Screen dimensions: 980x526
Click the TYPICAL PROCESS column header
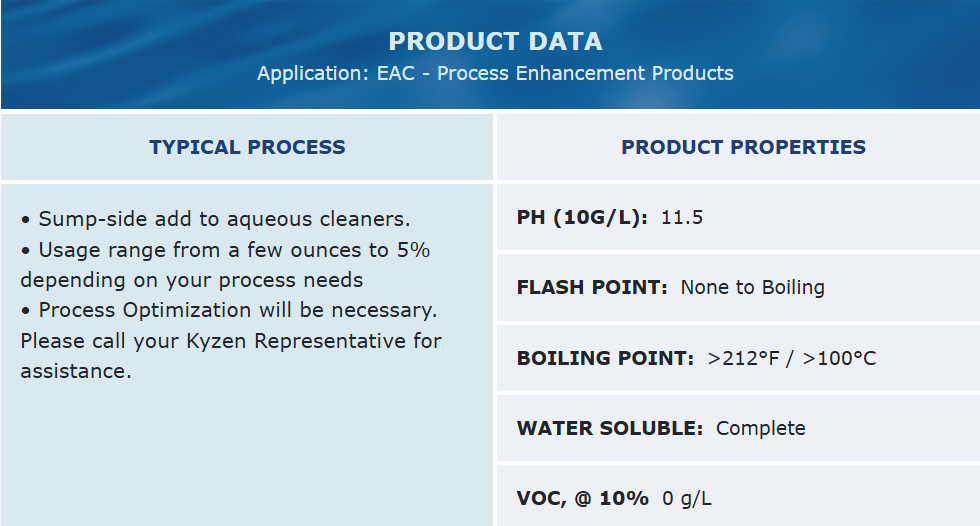coord(247,147)
